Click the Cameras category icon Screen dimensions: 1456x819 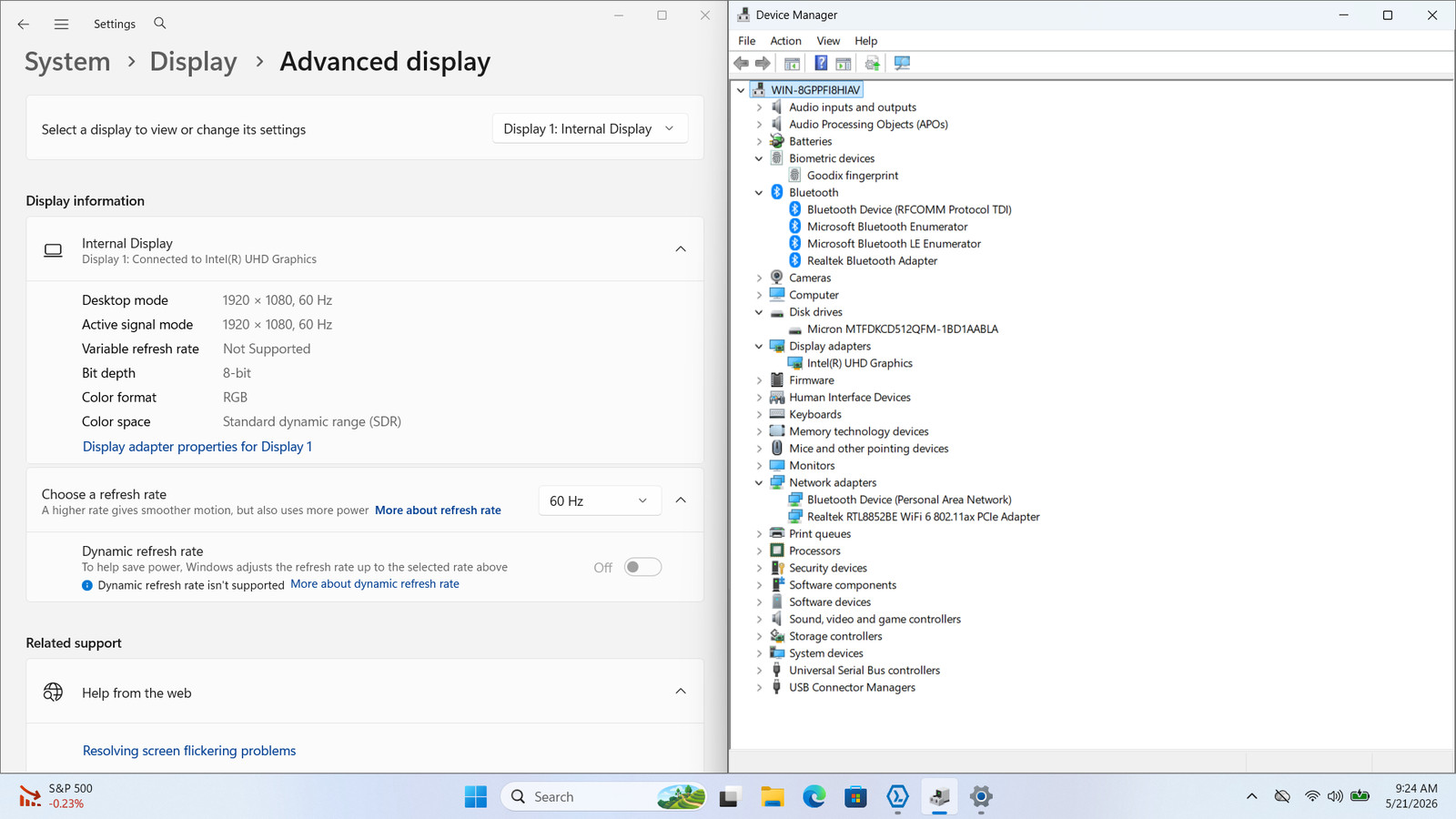click(777, 278)
